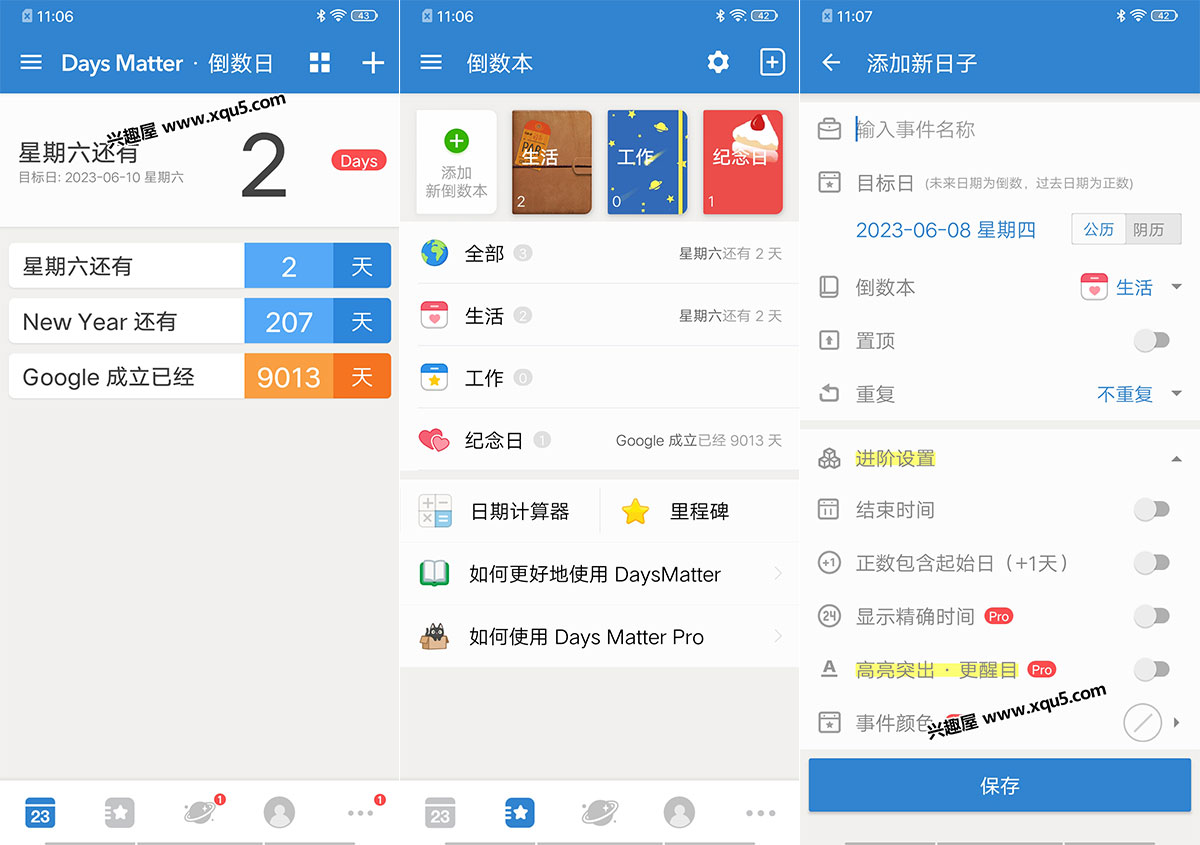Expand 事件颜色 options with right arrow
This screenshot has height=845, width=1200.
click(x=1177, y=722)
